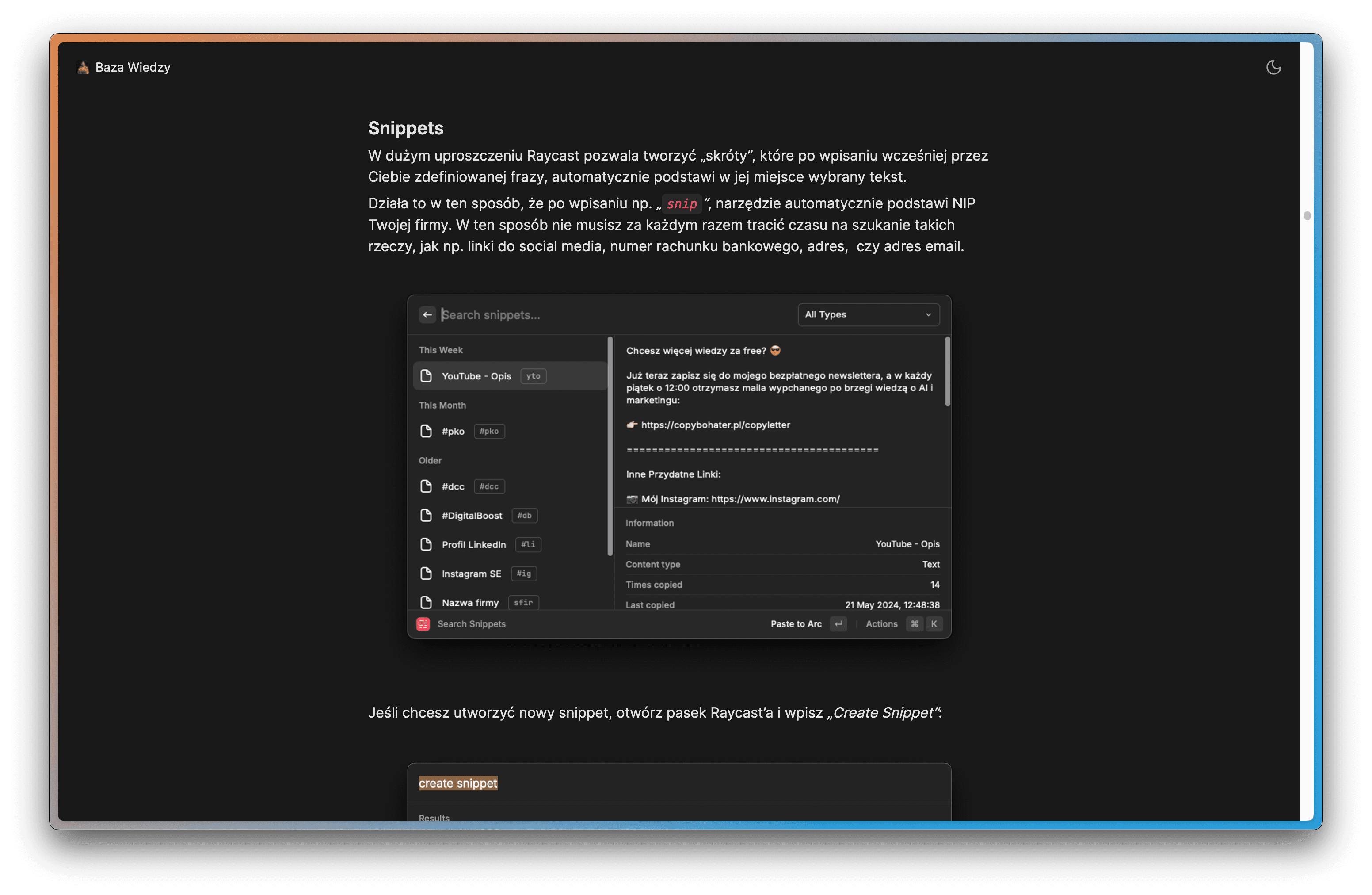Viewport: 1372px width, 895px height.
Task: Click the preview pane scrollbar
Action: (x=948, y=372)
